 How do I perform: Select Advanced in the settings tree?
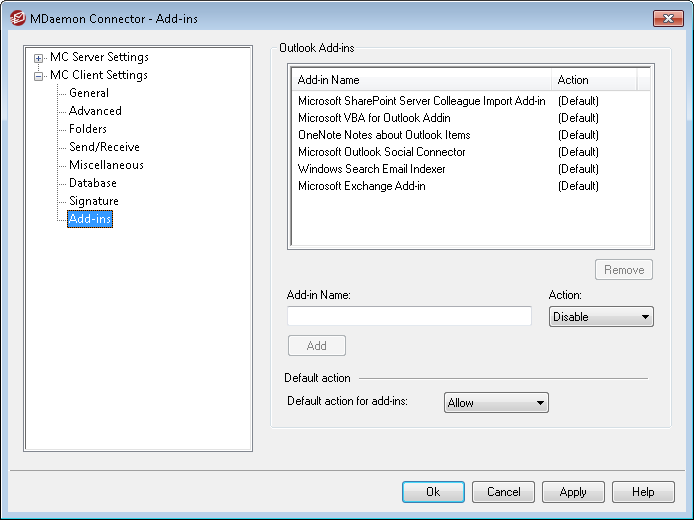pyautogui.click(x=95, y=111)
